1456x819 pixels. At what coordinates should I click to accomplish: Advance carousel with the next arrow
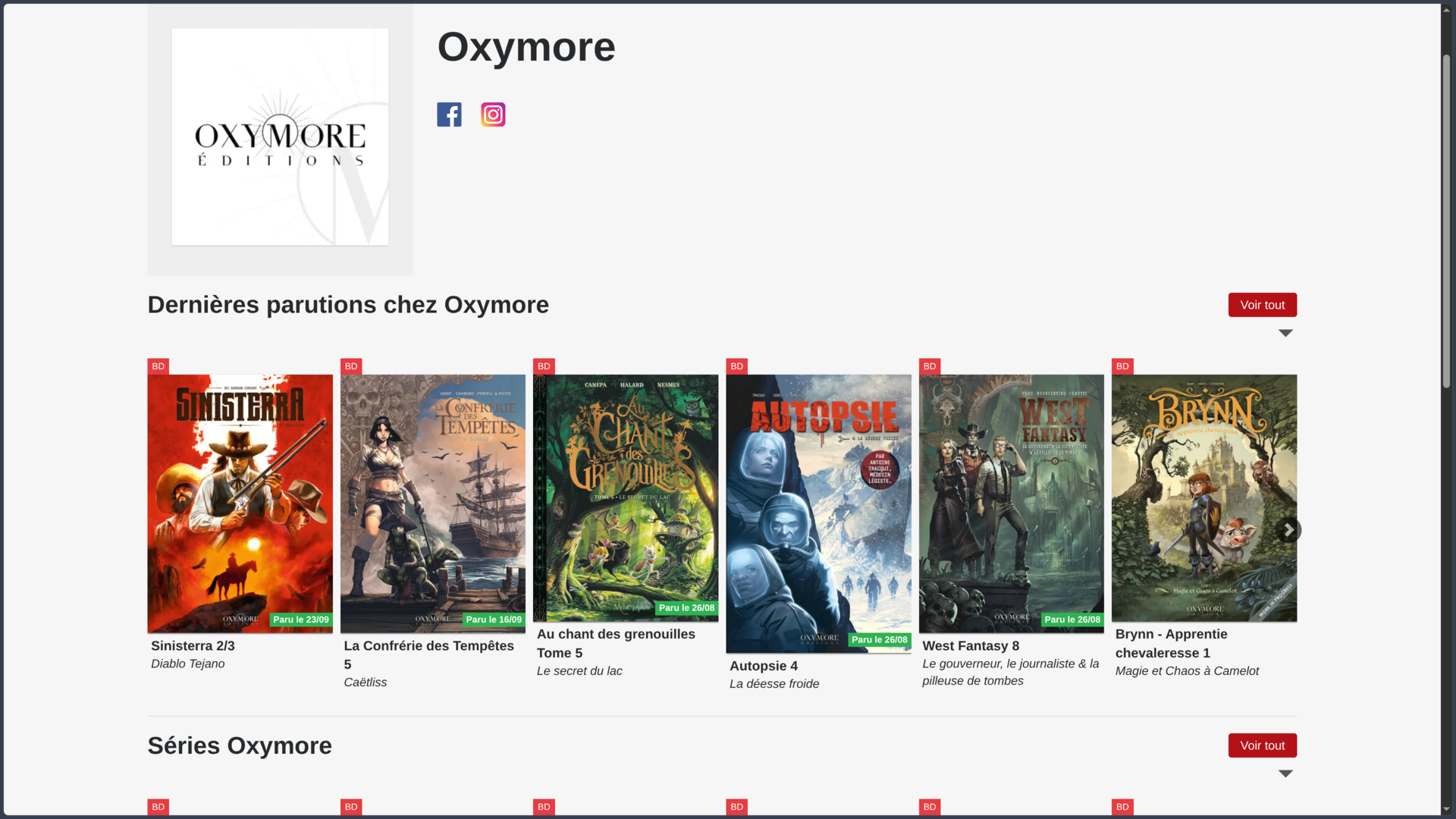1288,530
